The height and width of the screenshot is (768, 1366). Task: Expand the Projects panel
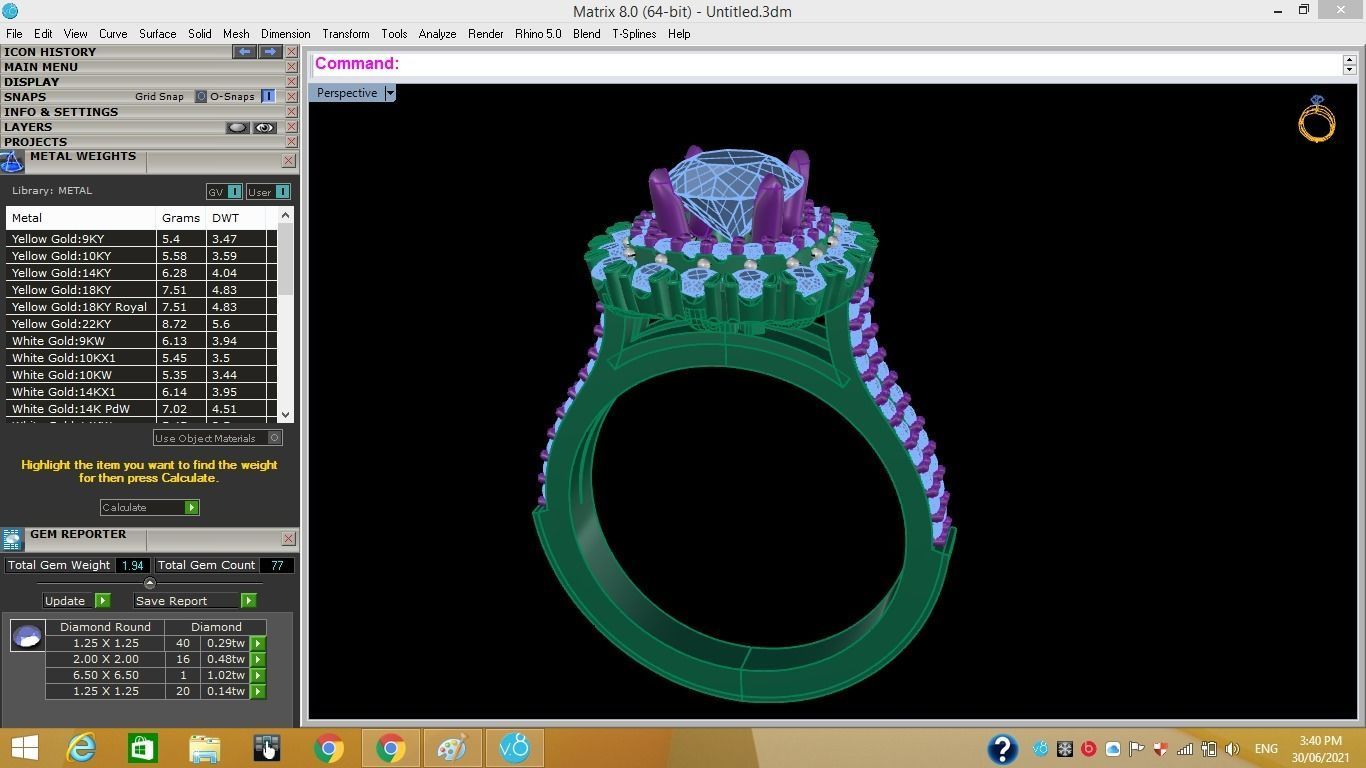coord(35,142)
